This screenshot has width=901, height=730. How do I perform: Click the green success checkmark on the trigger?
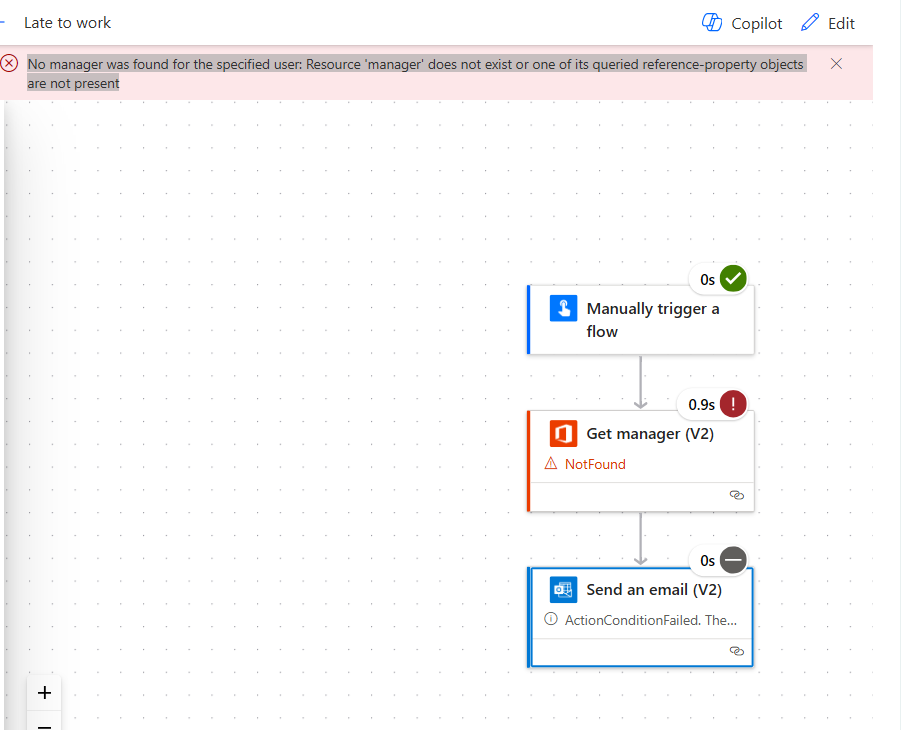(x=734, y=278)
